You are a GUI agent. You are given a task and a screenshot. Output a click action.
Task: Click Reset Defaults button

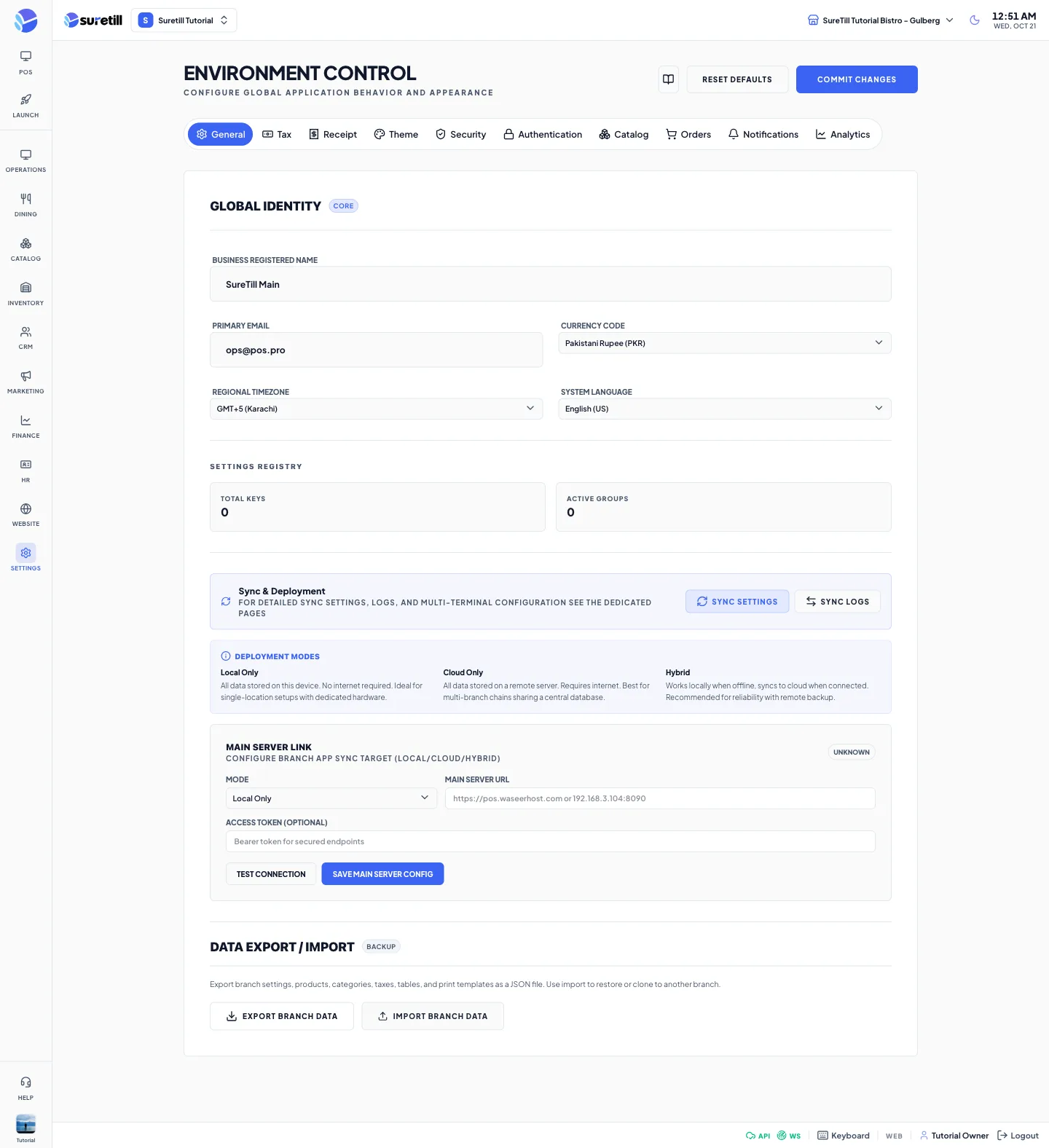tap(737, 79)
